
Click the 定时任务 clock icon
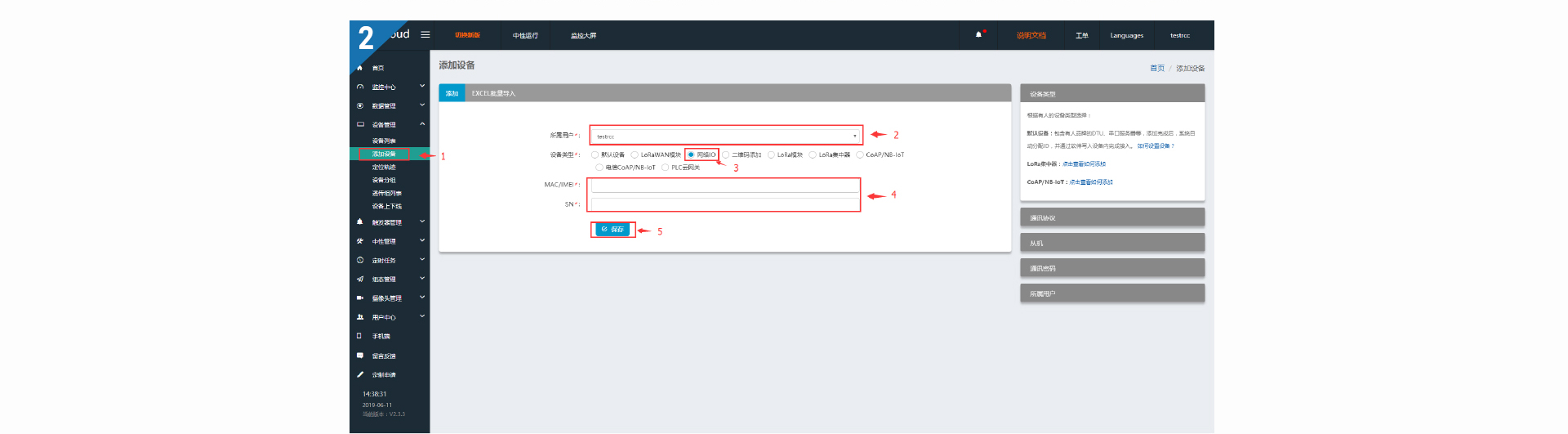(360, 260)
